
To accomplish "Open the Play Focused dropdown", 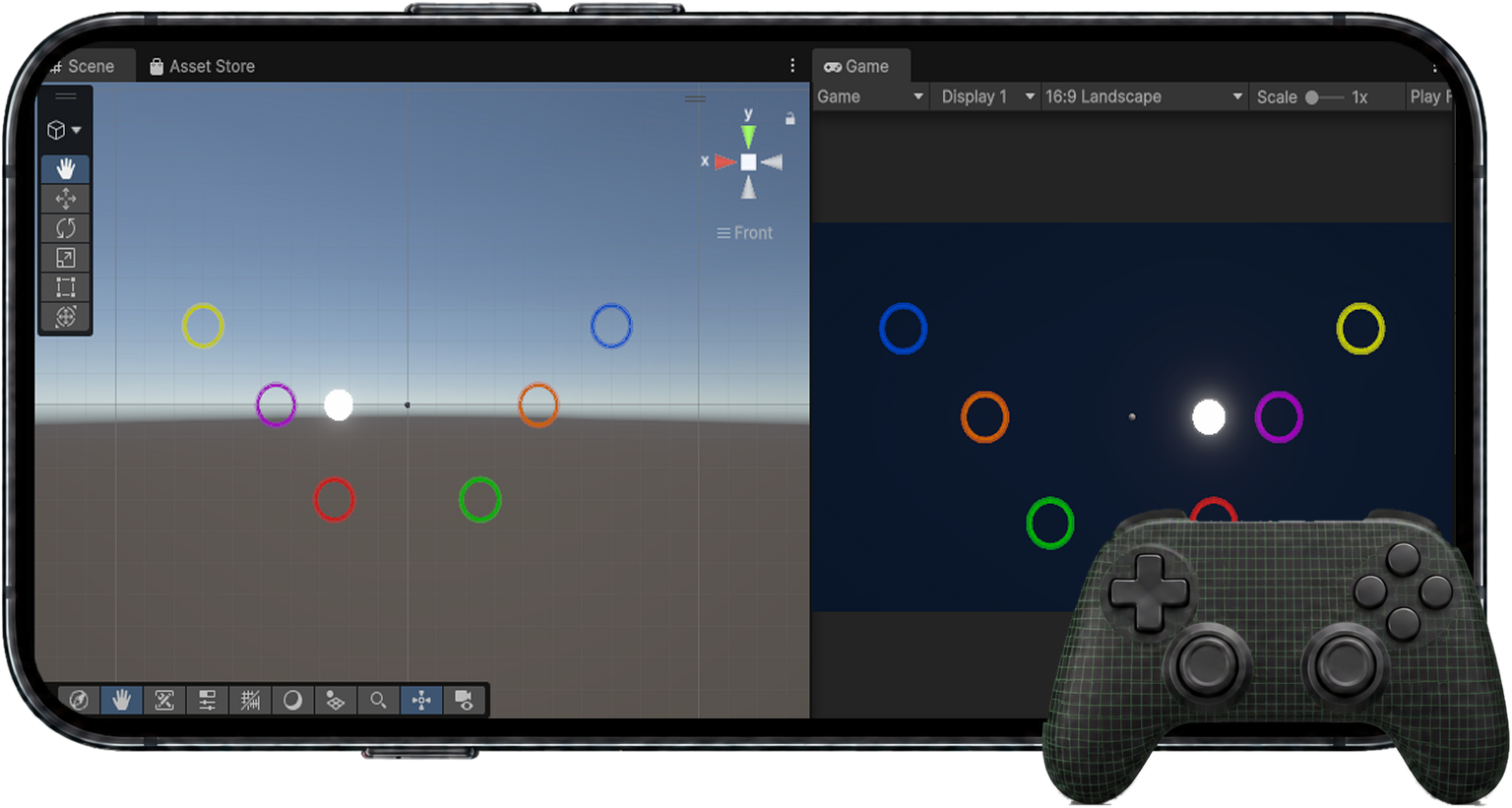I will tap(1429, 96).
